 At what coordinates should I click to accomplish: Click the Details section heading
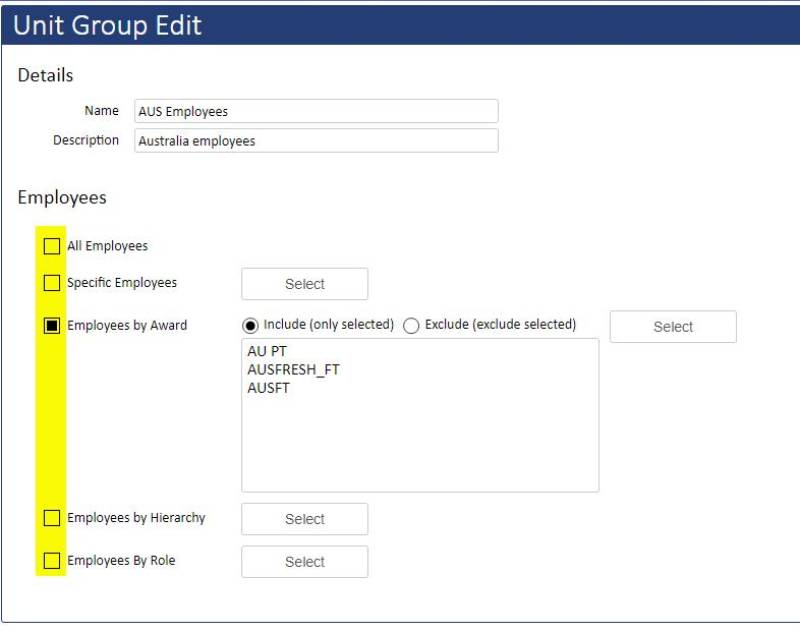coord(45,75)
